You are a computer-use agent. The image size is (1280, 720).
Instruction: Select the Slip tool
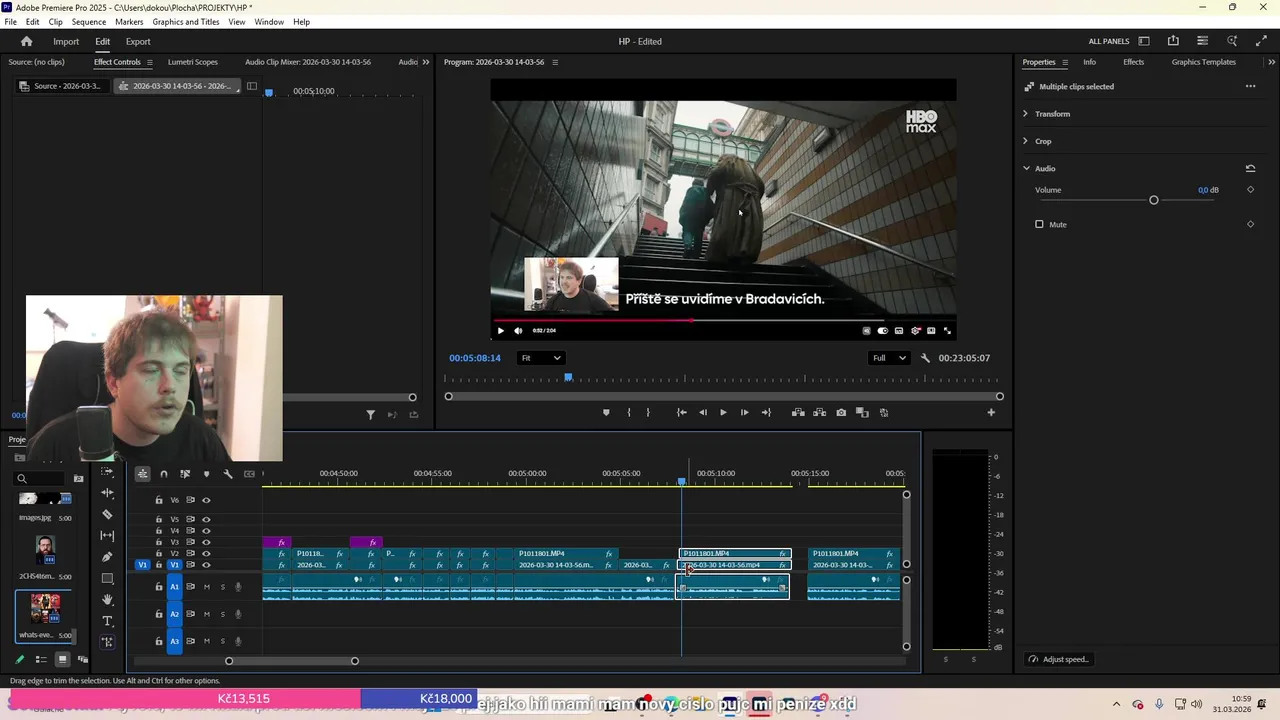coord(108,535)
